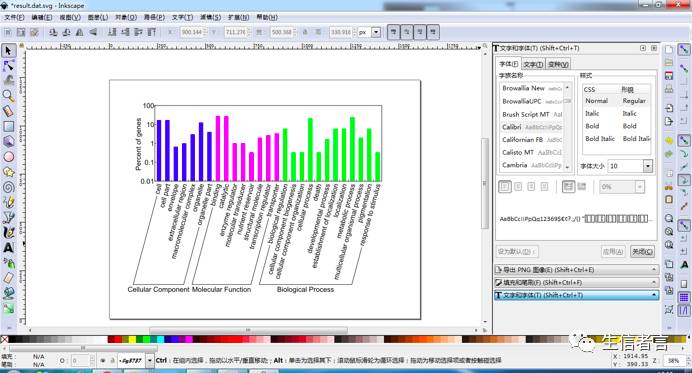Open the px units dropdown
This screenshot has width=692, height=373.
376,32
